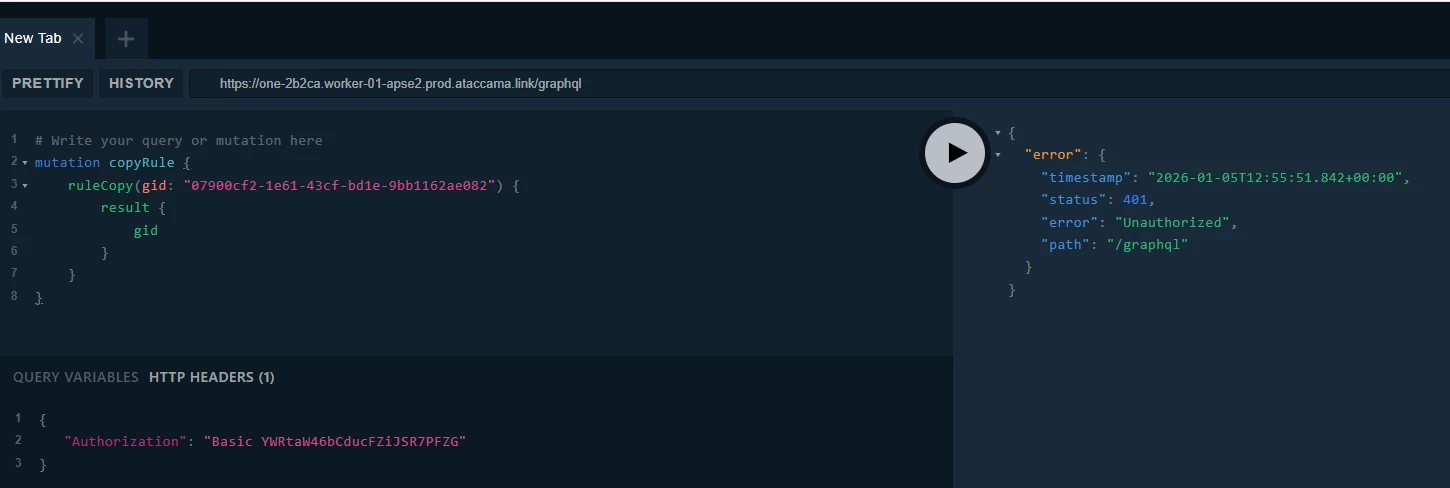Collapse the root response object arrow
1450x488 pixels.
[997, 132]
